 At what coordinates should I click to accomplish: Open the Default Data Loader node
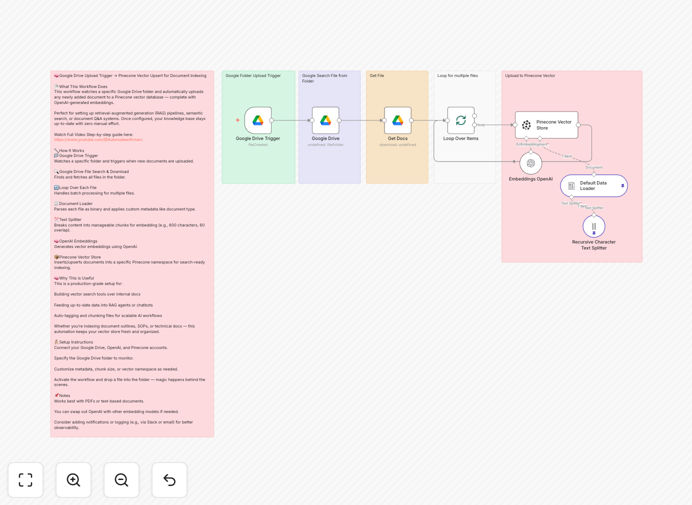[x=594, y=186]
